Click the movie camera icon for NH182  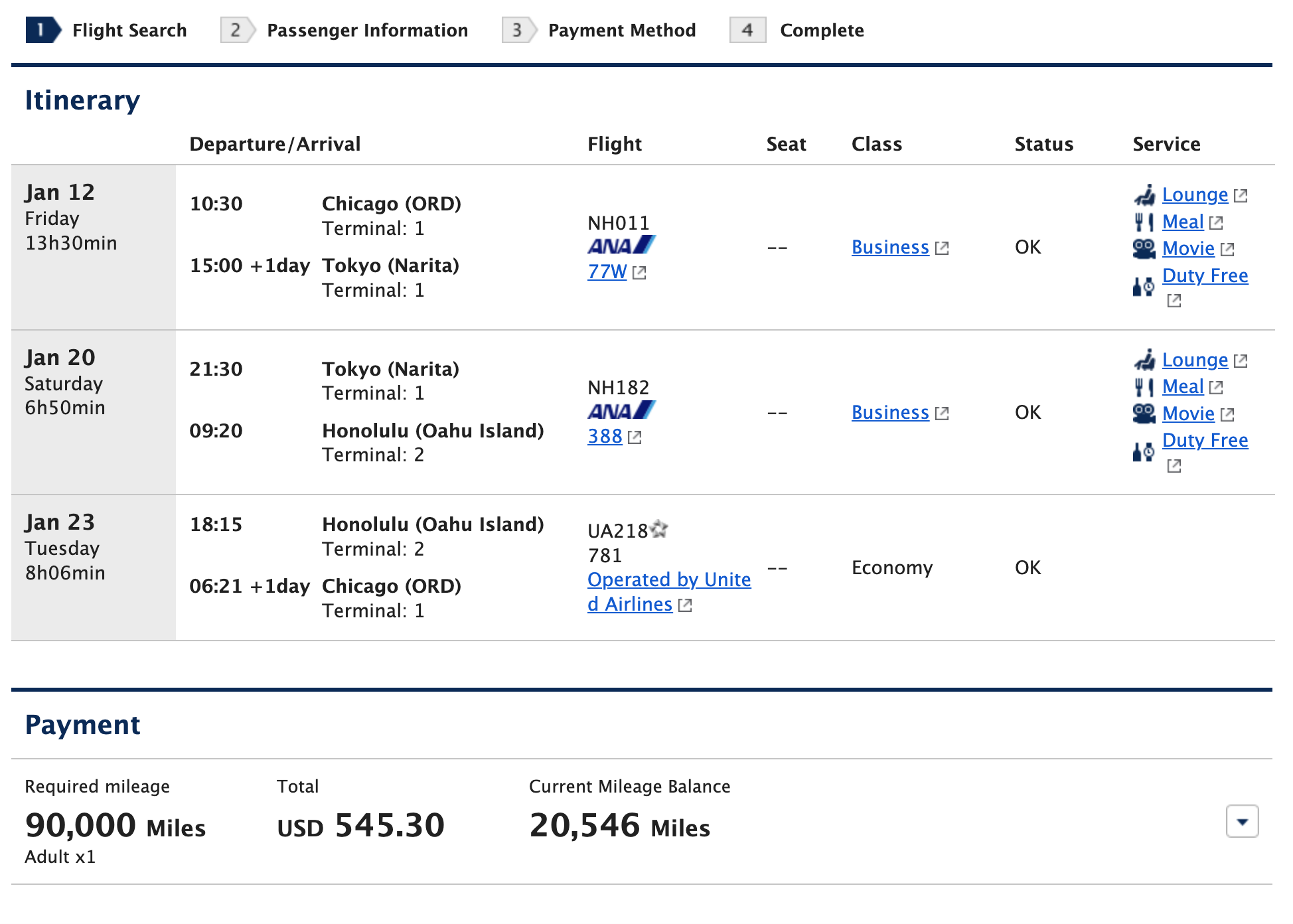tap(1144, 414)
